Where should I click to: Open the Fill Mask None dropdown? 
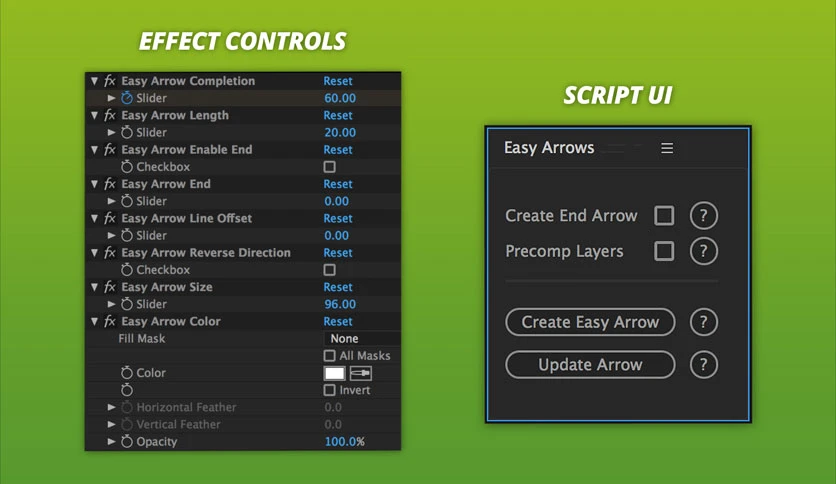[x=362, y=338]
